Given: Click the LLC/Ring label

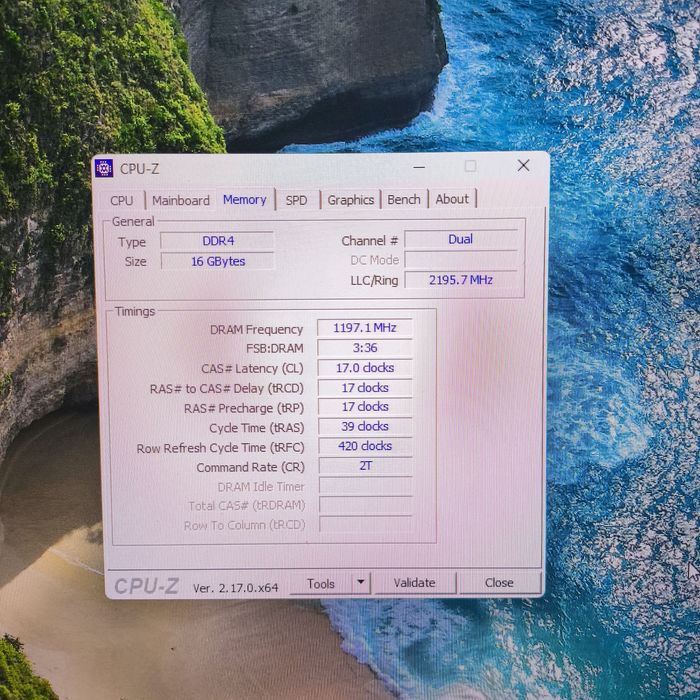Looking at the screenshot, I should [x=374, y=281].
